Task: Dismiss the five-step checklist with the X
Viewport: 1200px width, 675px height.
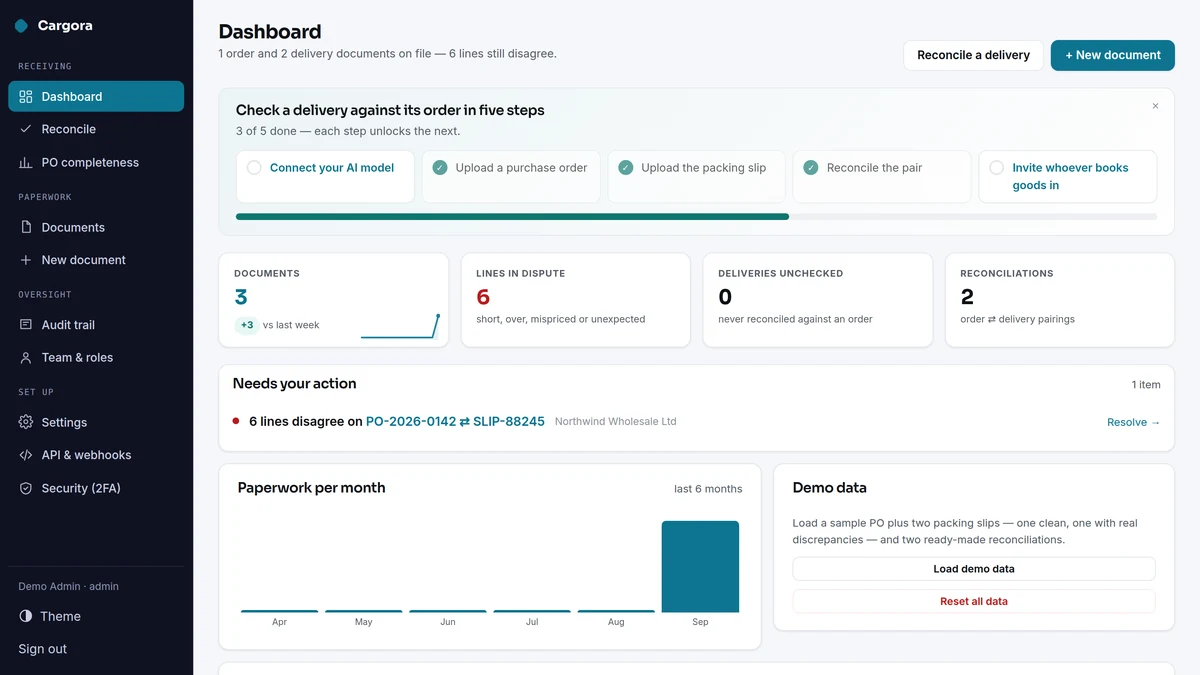Action: pyautogui.click(x=1155, y=106)
